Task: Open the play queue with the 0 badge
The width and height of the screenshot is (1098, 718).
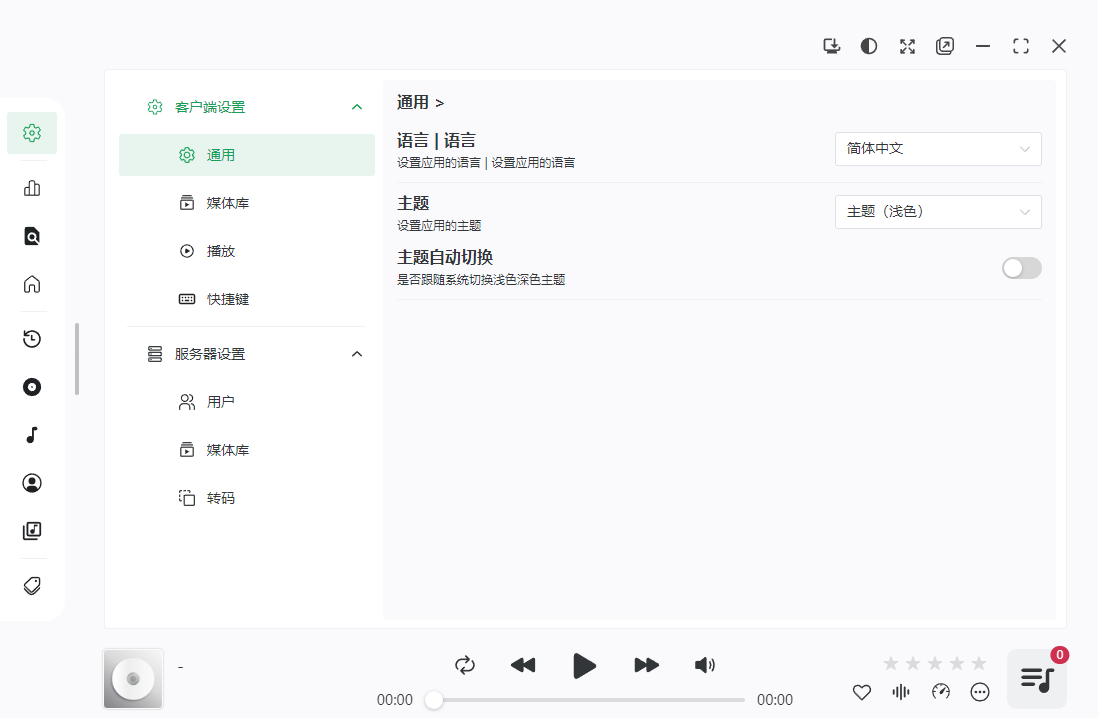Action: [1036, 679]
